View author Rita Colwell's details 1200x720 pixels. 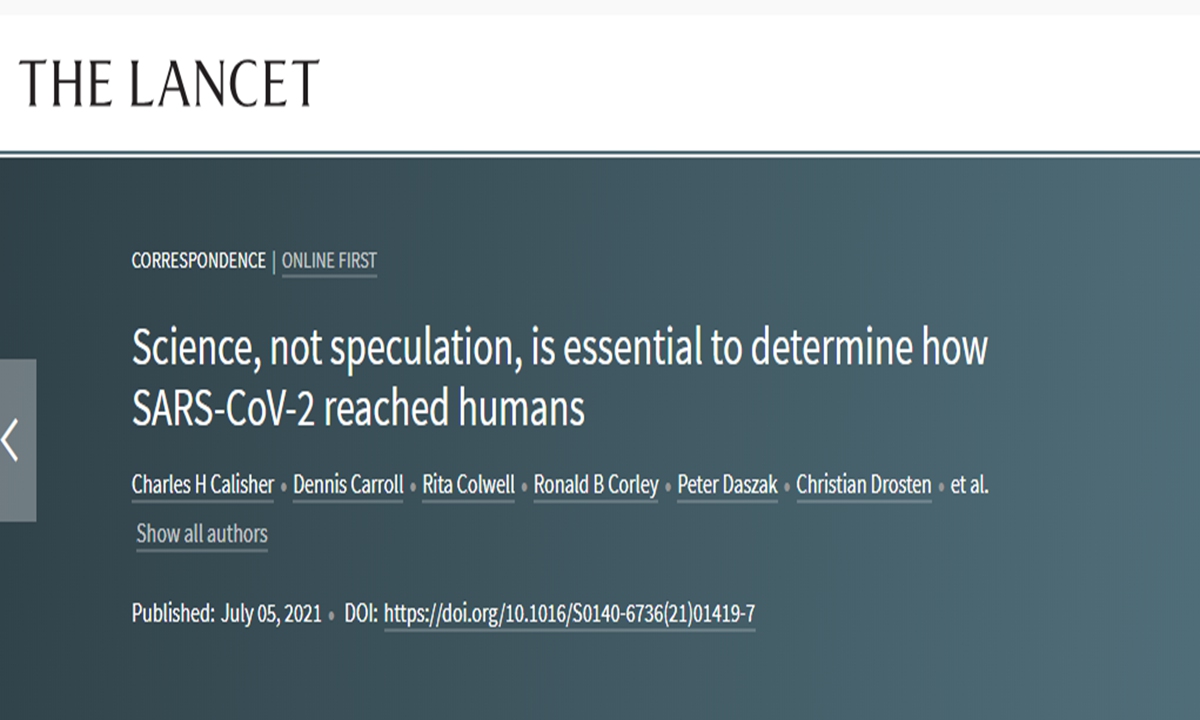coord(468,486)
